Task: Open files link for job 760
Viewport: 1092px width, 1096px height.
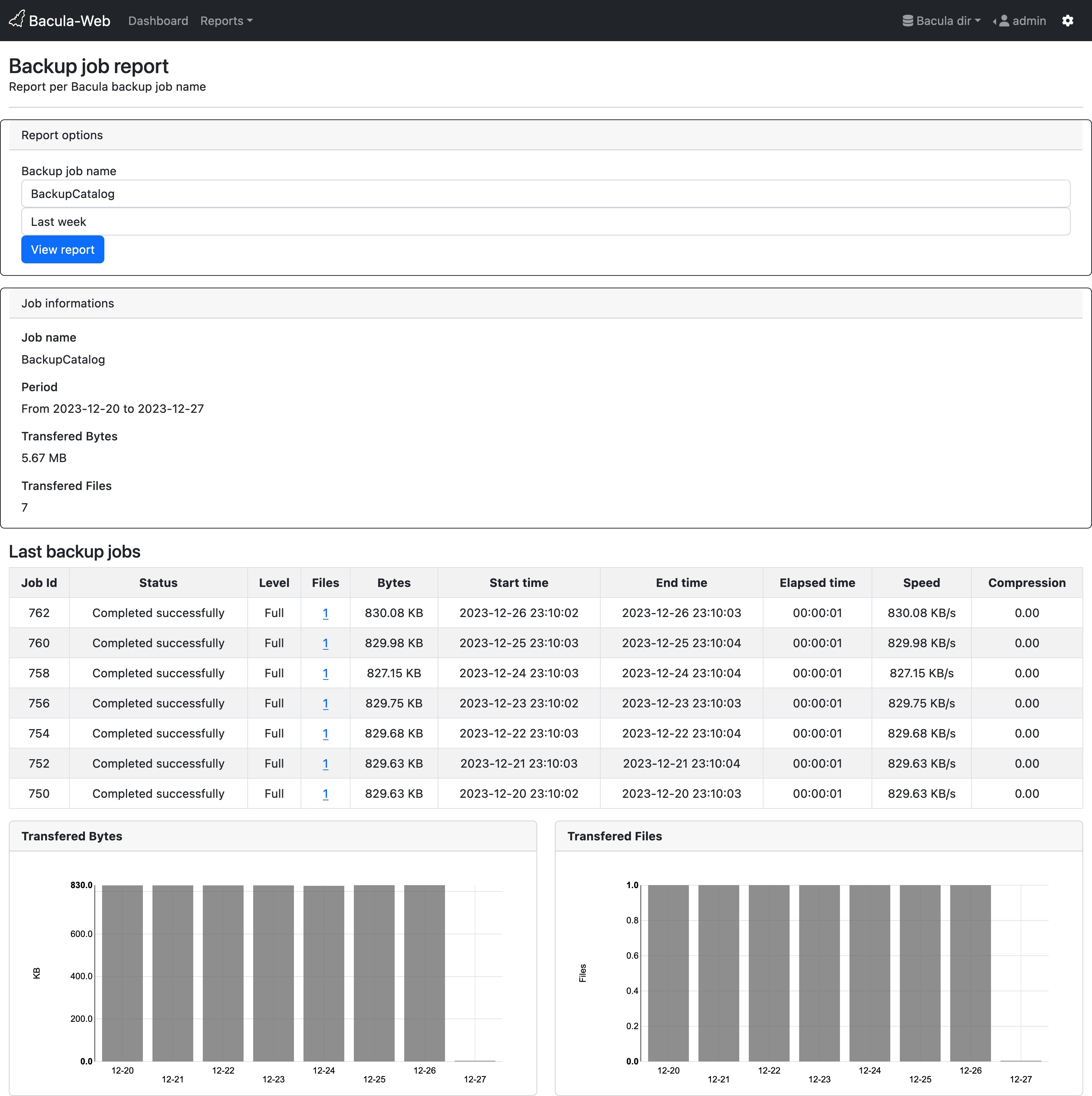Action: [x=325, y=643]
